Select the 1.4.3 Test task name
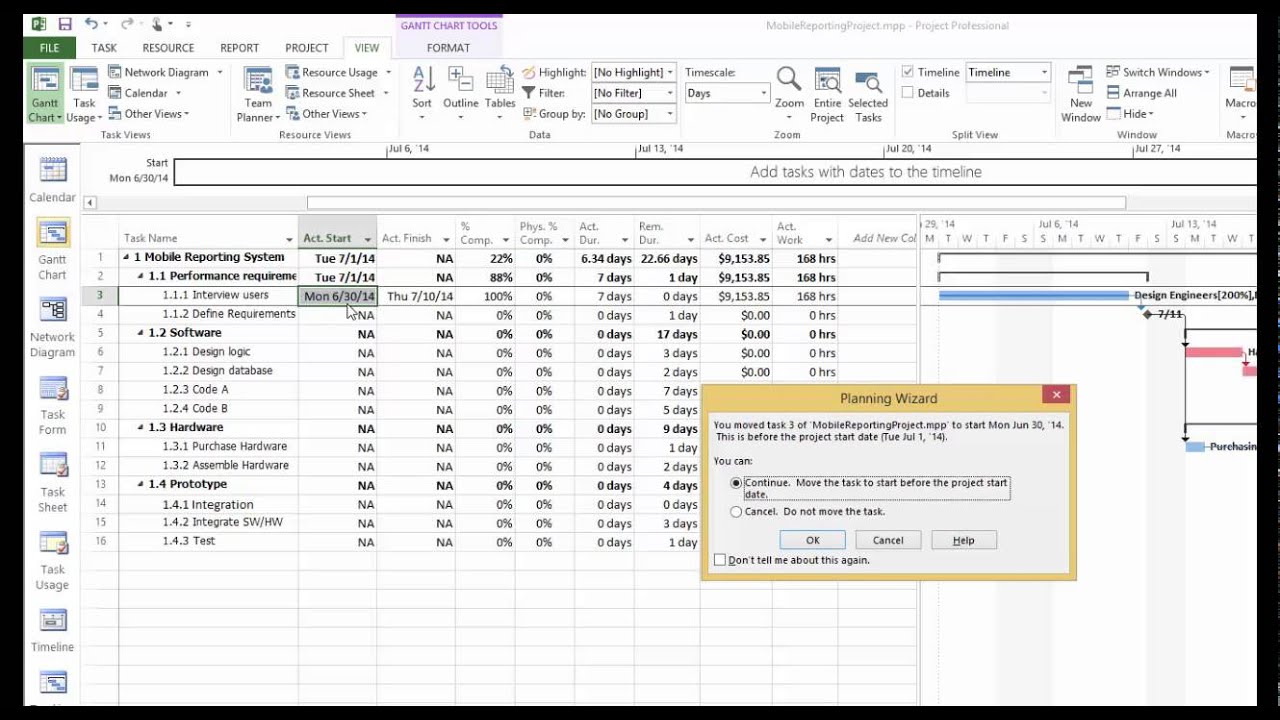This screenshot has width=1280, height=720. tap(203, 541)
